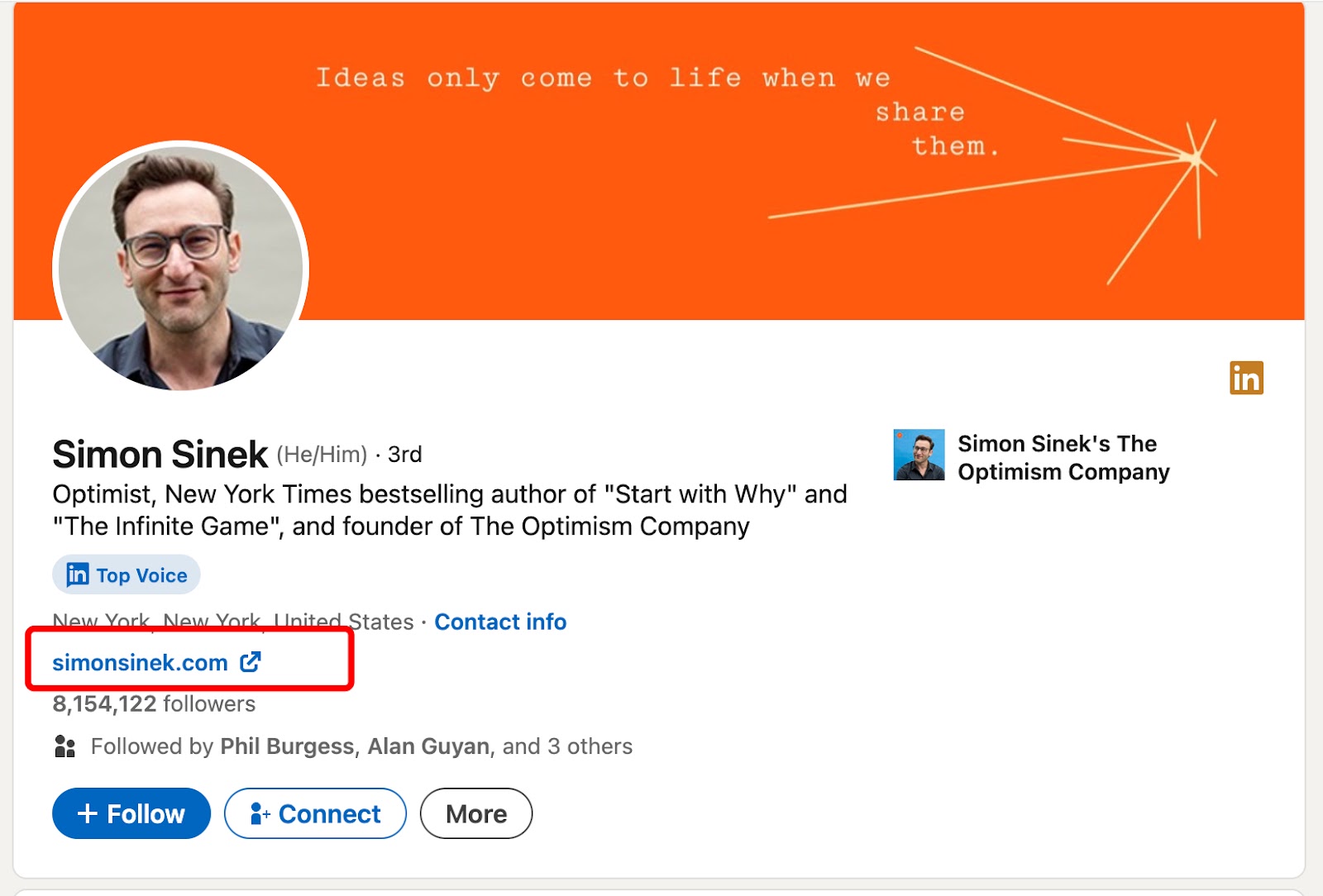Open Phil Burgess's profile
This screenshot has width=1323, height=896.
coord(285,746)
